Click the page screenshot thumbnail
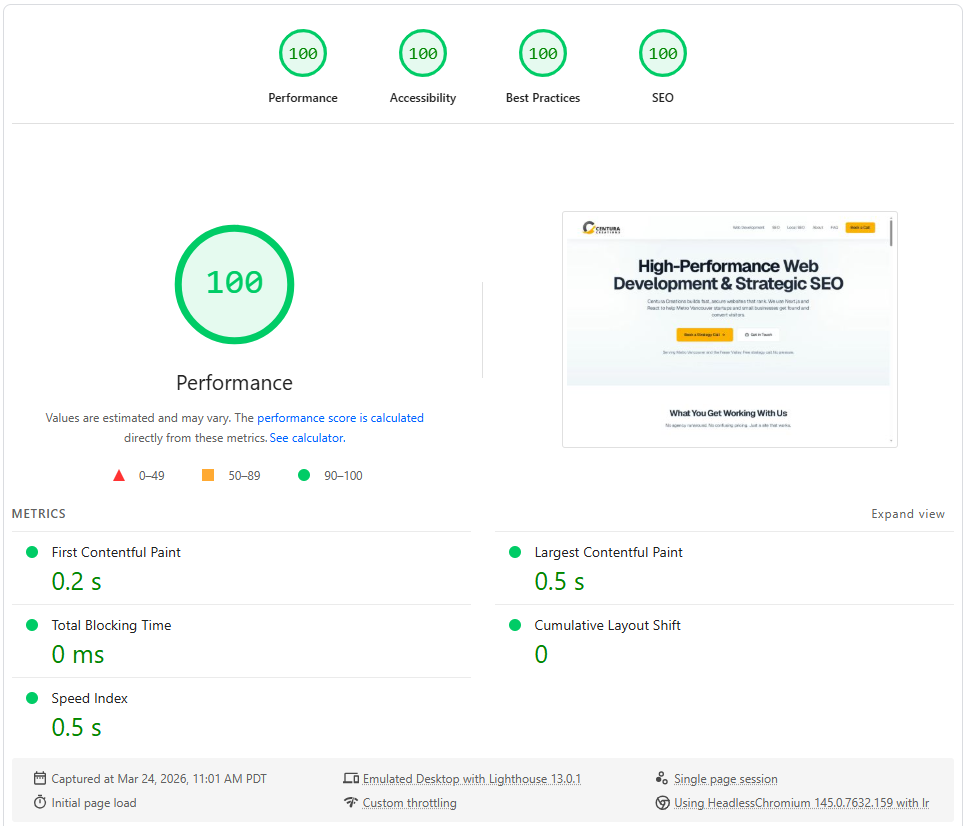The height and width of the screenshot is (826, 966). point(729,329)
